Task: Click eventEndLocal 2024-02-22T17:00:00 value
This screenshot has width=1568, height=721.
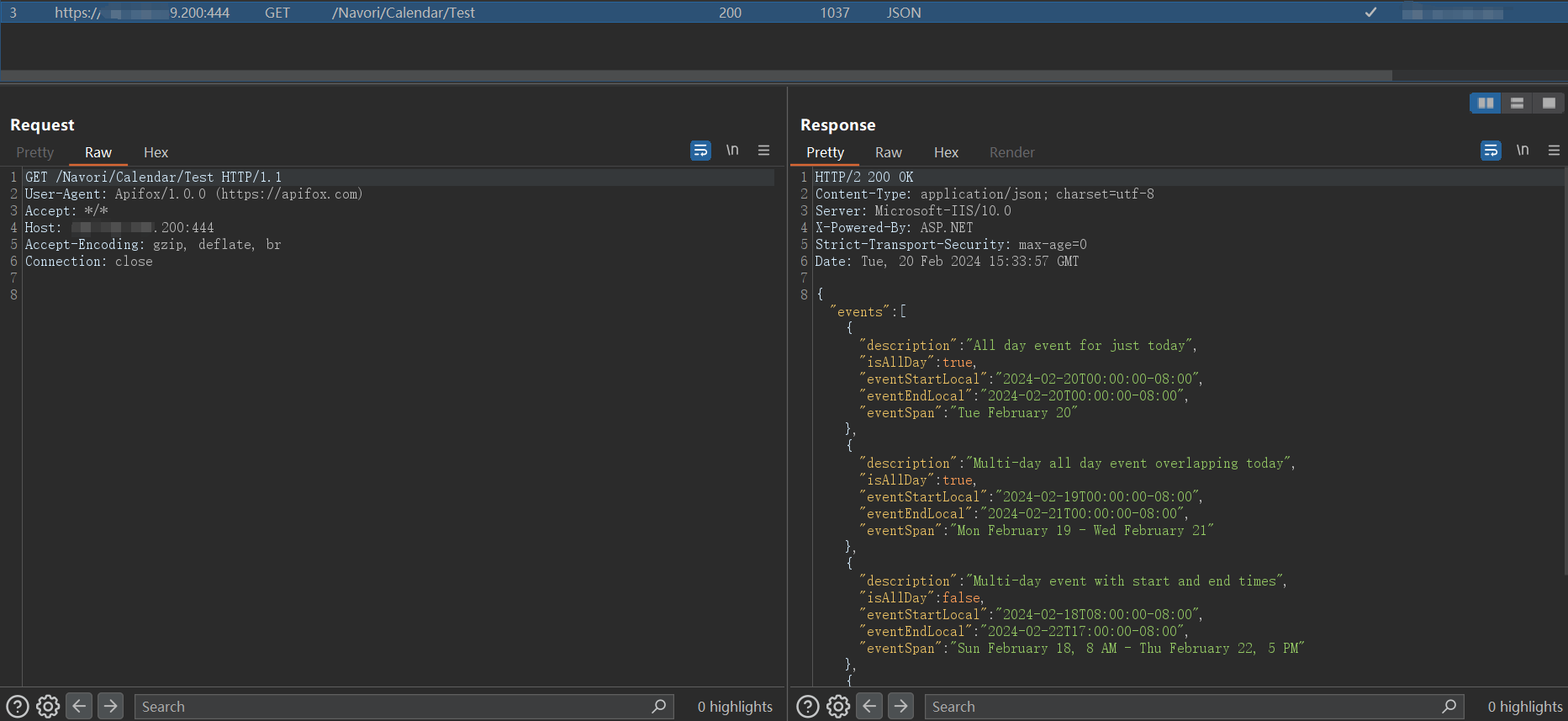Action: [1083, 631]
